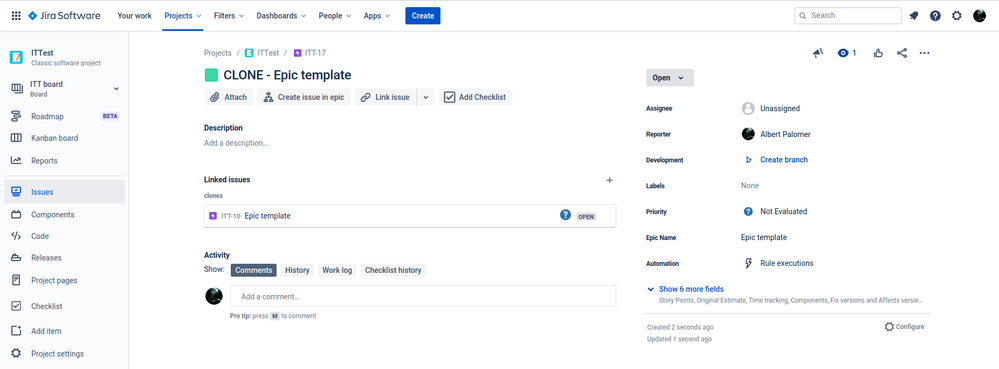Select the History activity tab
Screen dimensions: 999x369
click(297, 270)
